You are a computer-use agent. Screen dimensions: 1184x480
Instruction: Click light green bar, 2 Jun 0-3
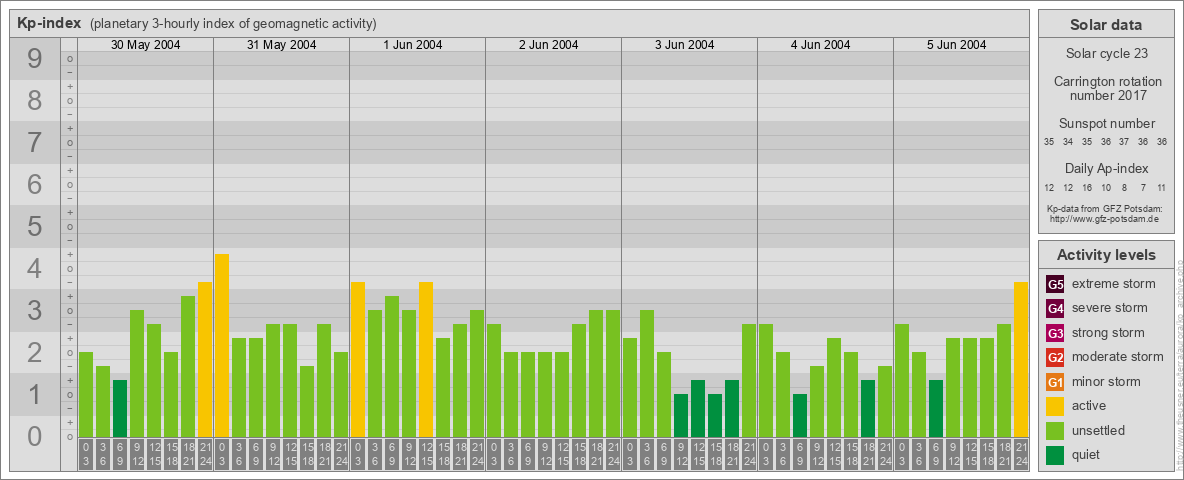click(x=494, y=380)
